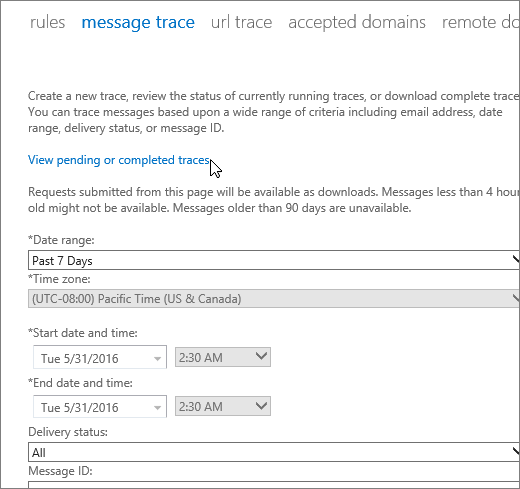Open the Start time 2:30 AM dropdown

[223, 357]
